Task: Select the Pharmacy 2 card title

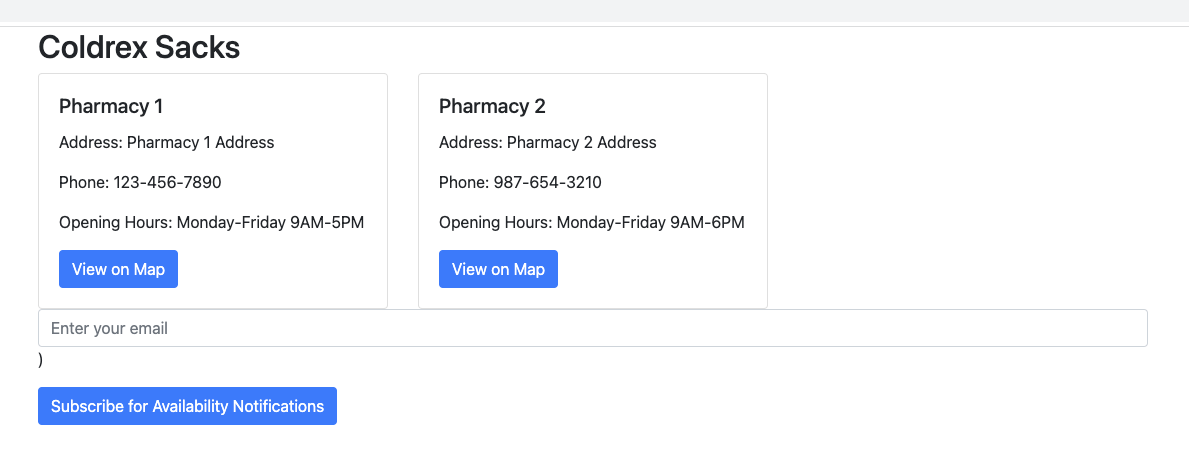Action: [492, 106]
